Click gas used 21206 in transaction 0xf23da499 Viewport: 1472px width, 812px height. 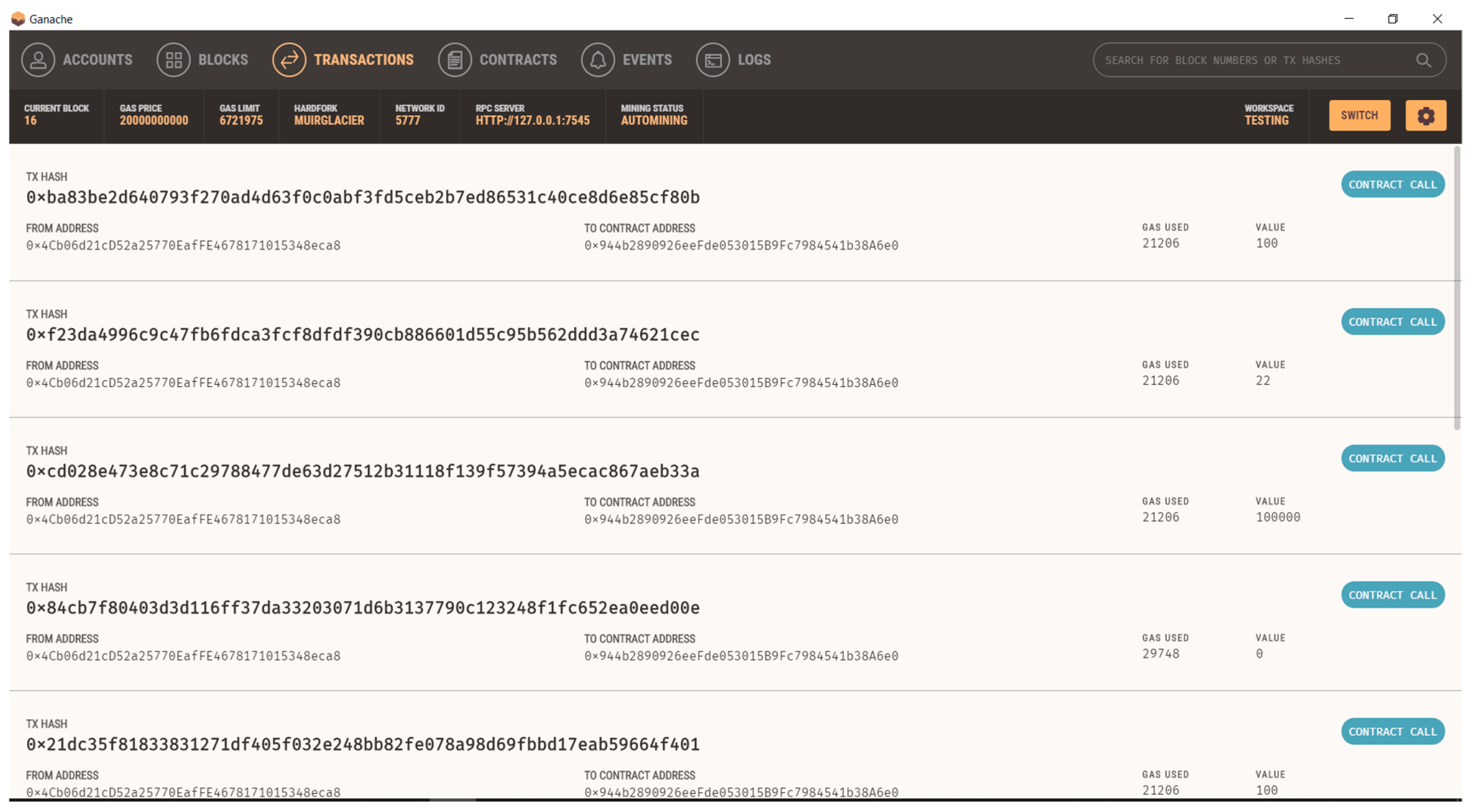click(1161, 380)
